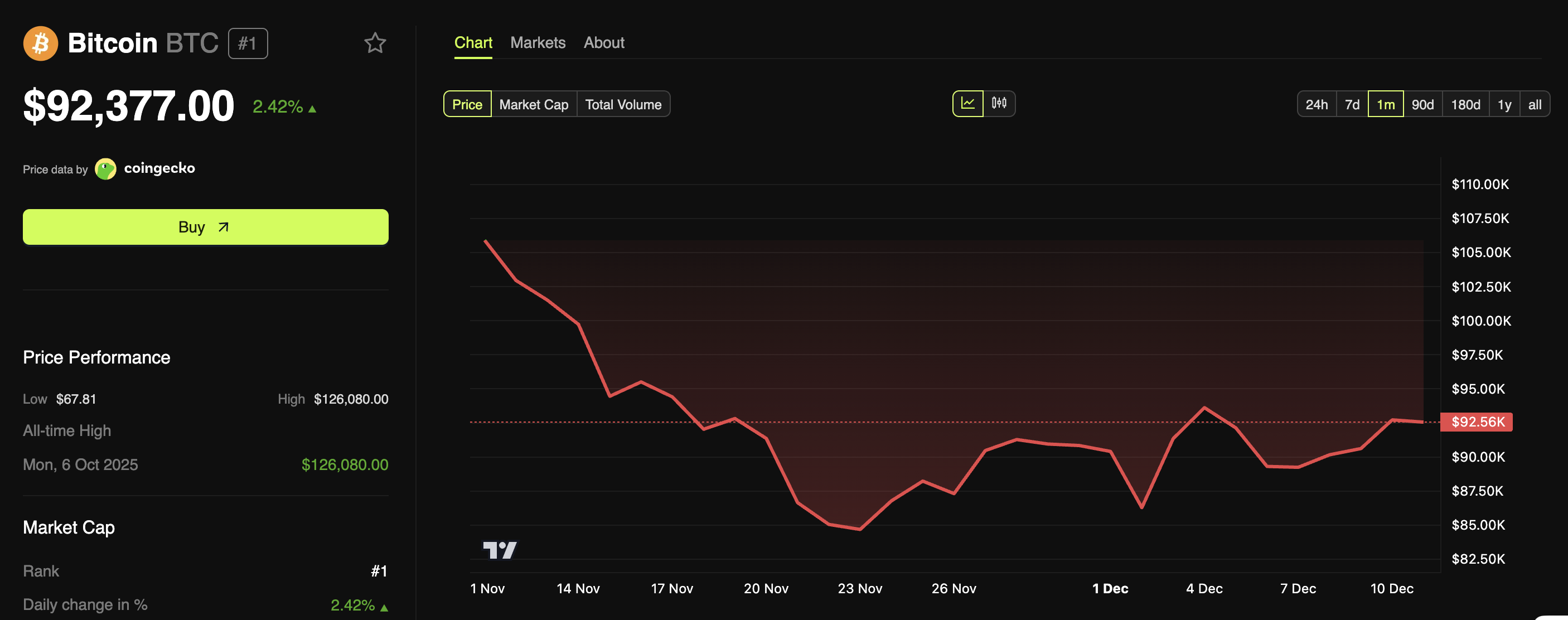Open the About tab
Image resolution: width=1568 pixels, height=620 pixels.
coord(604,42)
